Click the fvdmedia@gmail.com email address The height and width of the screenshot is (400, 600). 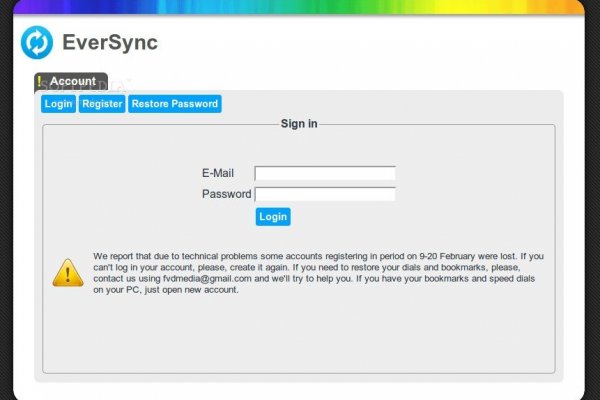[196, 279]
